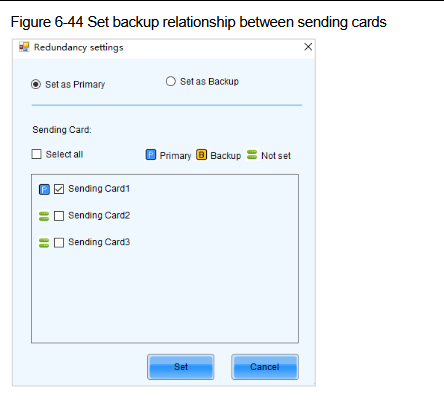The width and height of the screenshot is (444, 405).
Task: Select the Set as Primary radio button
Action: click(36, 84)
